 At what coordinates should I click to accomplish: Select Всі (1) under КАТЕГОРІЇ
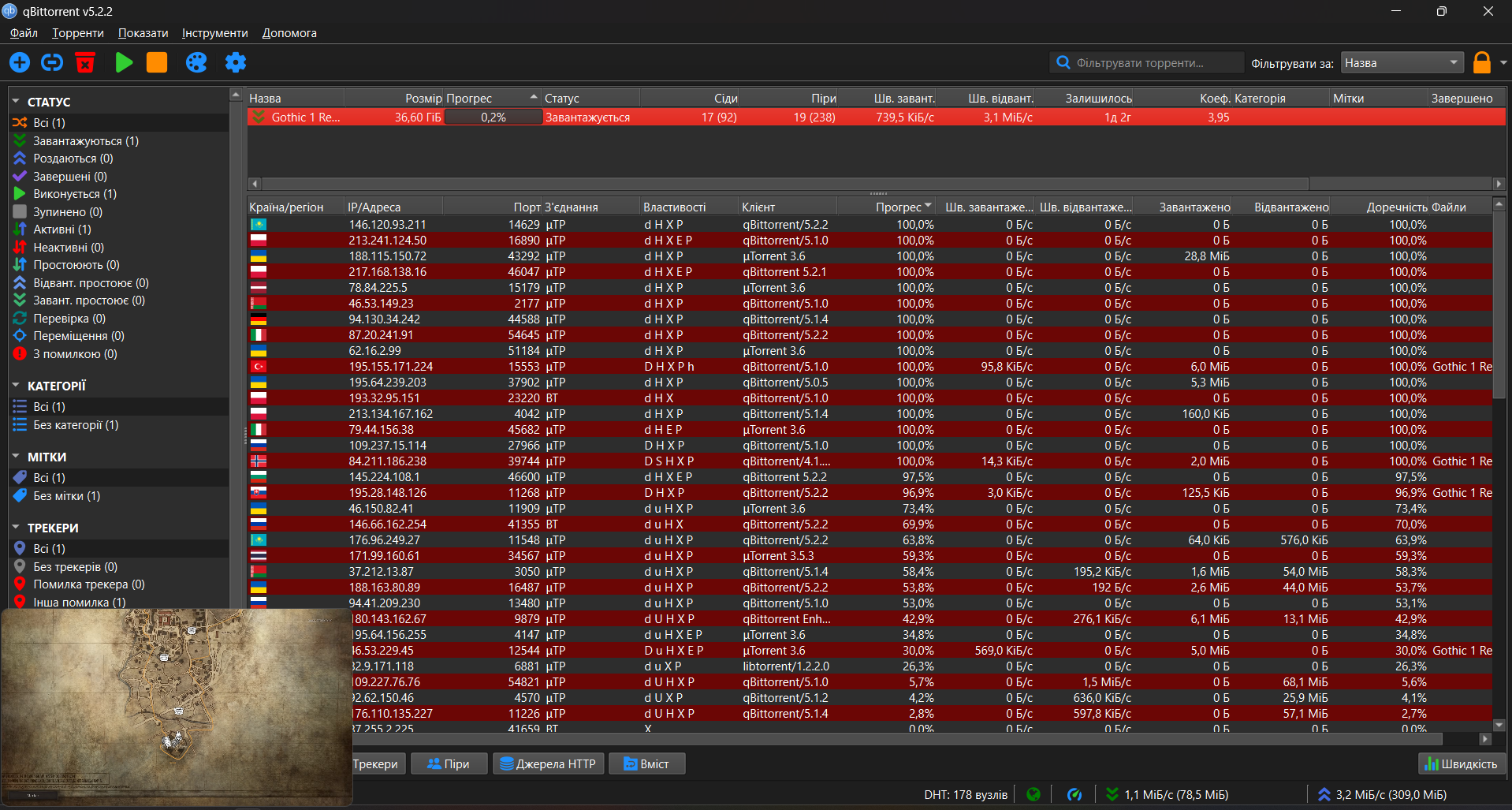tap(120, 407)
